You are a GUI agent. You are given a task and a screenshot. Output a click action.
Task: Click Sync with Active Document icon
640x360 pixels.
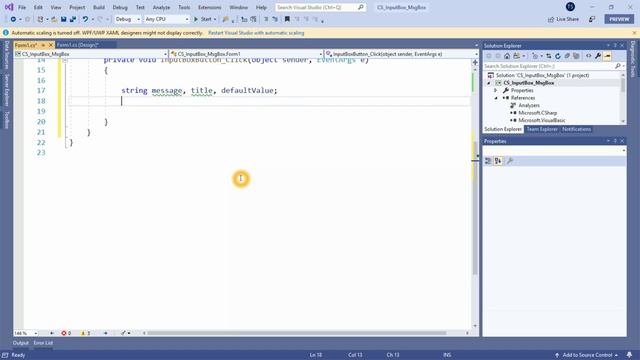(549, 56)
